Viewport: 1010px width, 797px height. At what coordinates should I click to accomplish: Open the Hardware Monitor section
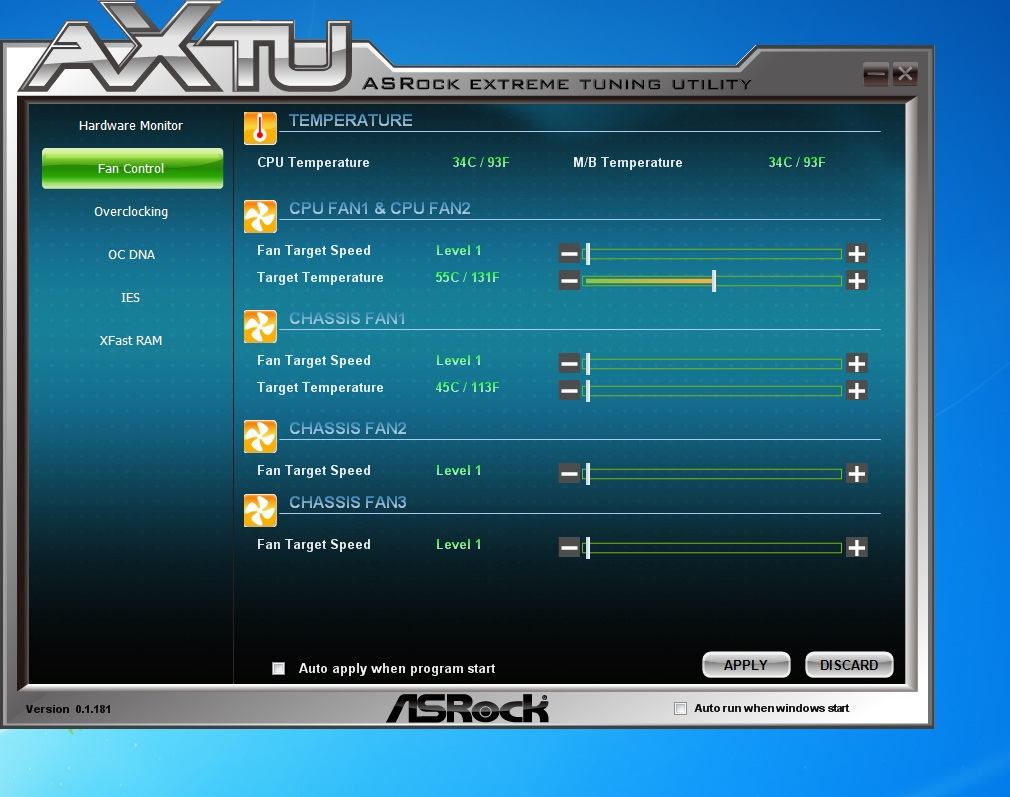pos(131,126)
